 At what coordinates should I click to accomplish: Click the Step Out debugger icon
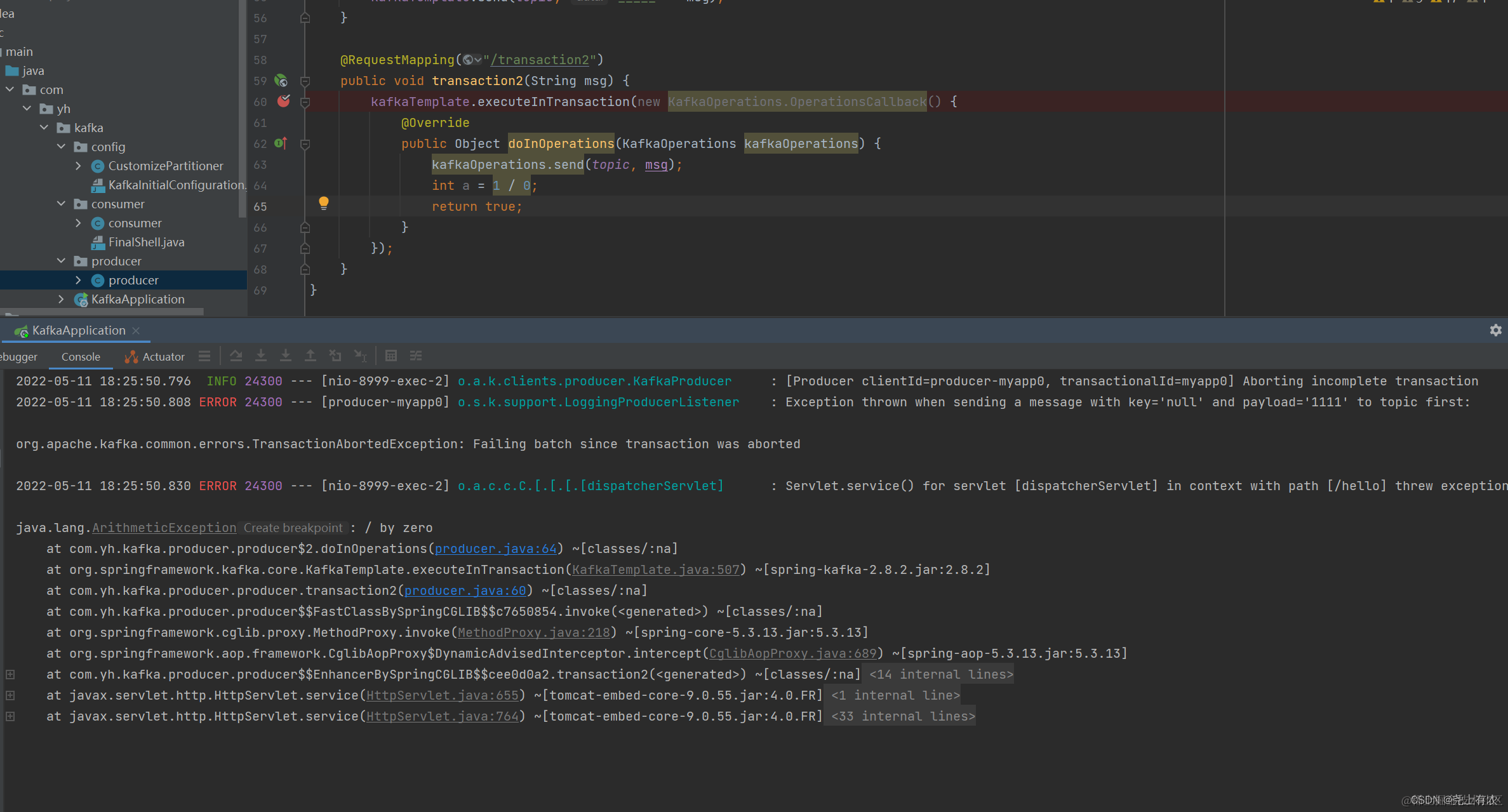tap(310, 356)
